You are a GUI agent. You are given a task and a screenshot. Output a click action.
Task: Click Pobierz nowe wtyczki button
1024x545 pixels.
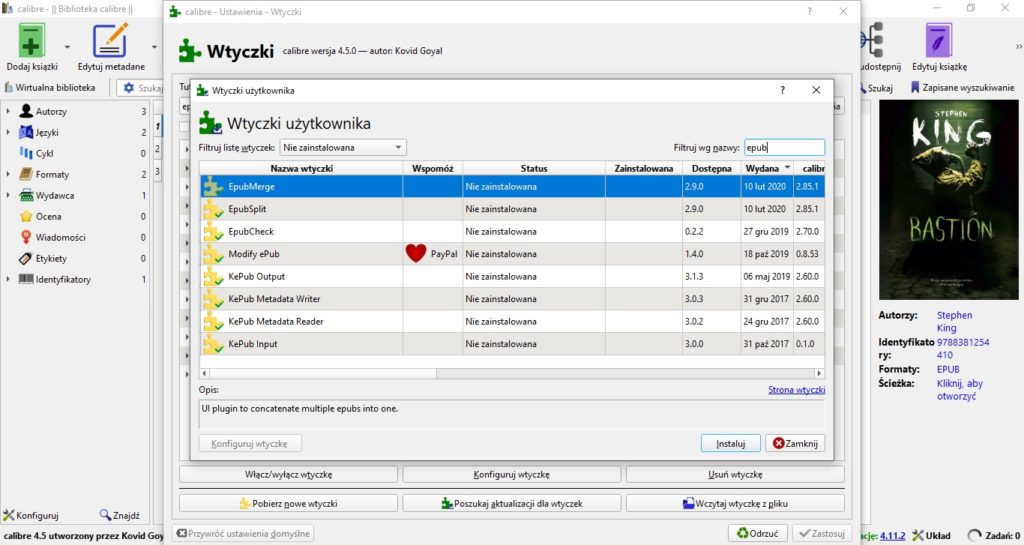[x=288, y=503]
